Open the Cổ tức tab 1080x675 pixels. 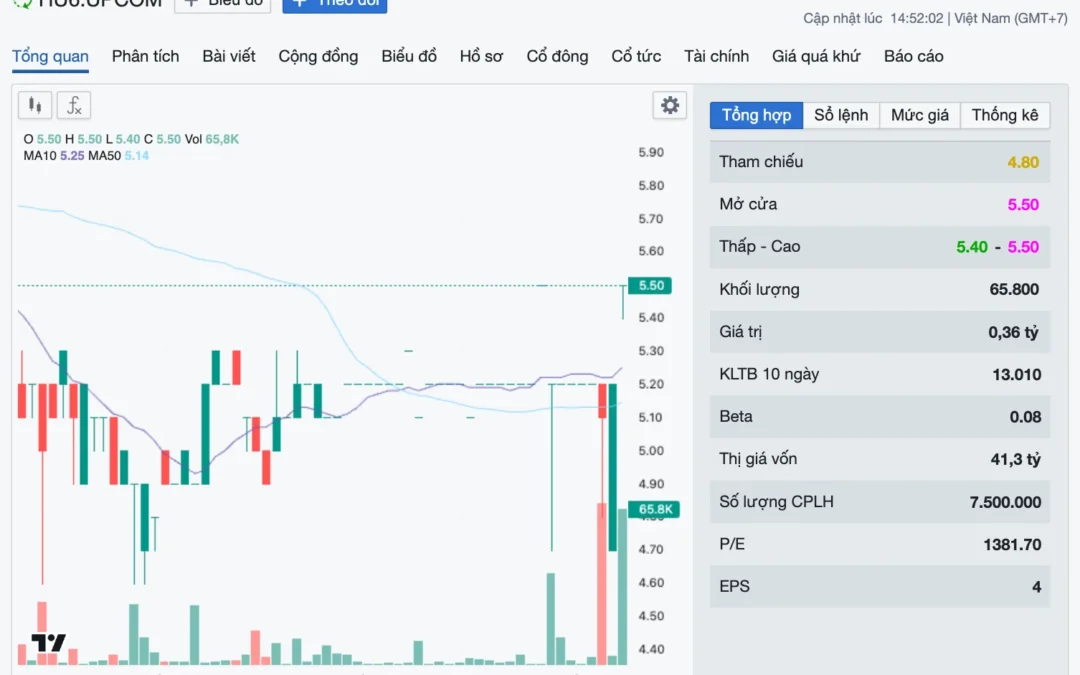(x=636, y=56)
